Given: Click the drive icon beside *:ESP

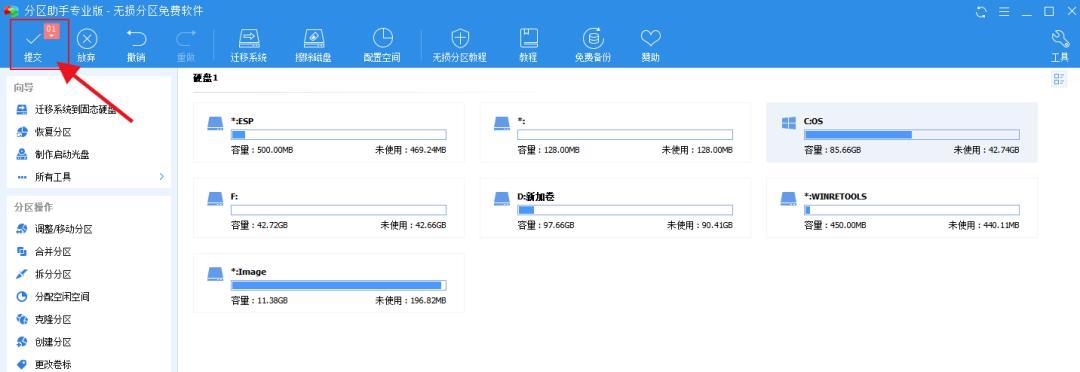Looking at the screenshot, I should (216, 123).
